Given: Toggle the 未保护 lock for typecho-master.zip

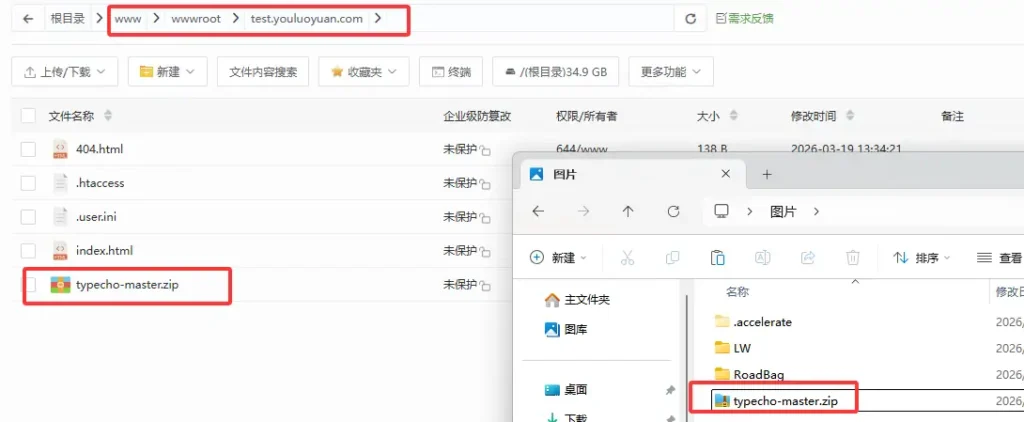Looking at the screenshot, I should [485, 287].
